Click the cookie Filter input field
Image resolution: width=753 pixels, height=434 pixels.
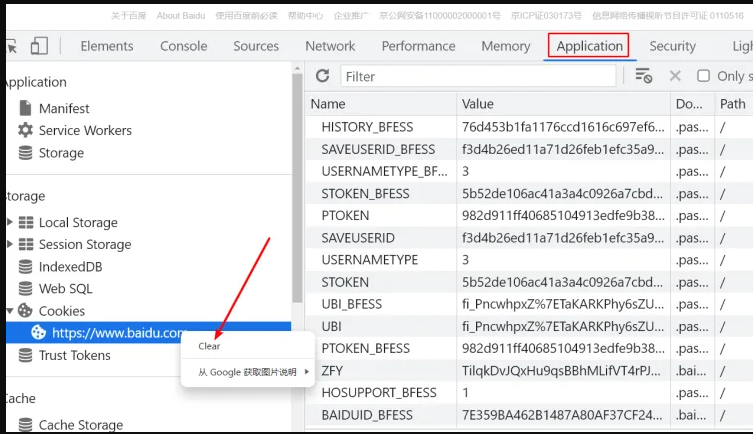coord(478,76)
